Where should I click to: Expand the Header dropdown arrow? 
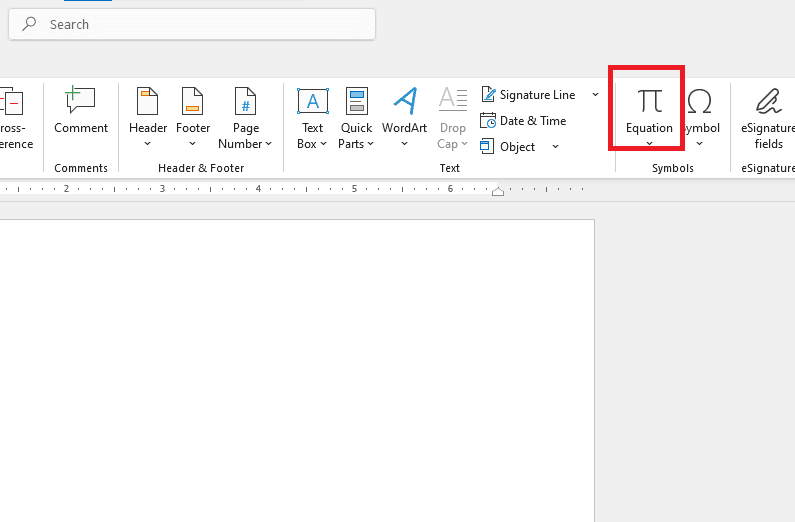pos(148,144)
